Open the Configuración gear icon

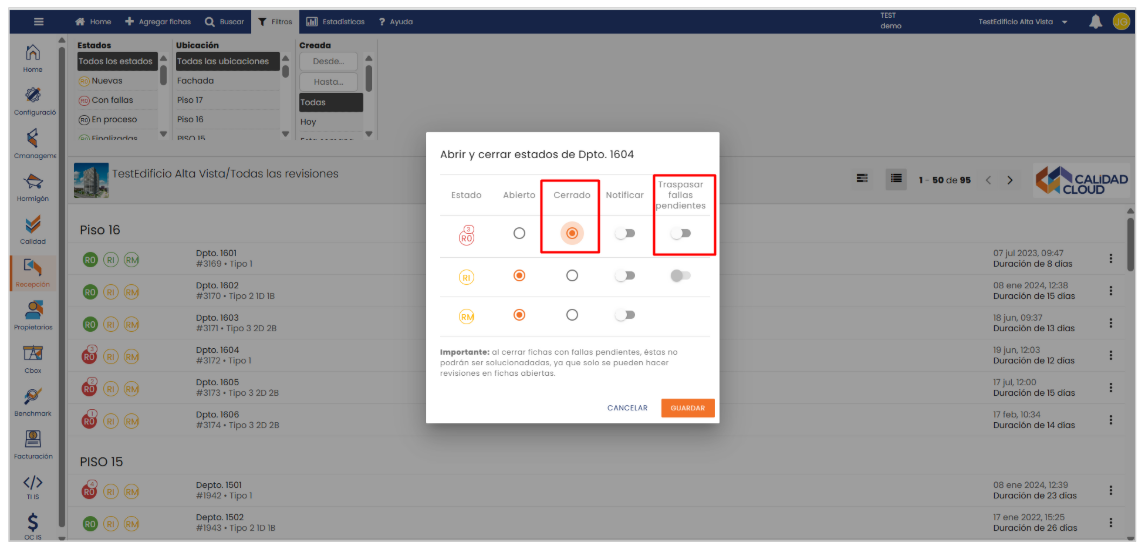(32, 96)
